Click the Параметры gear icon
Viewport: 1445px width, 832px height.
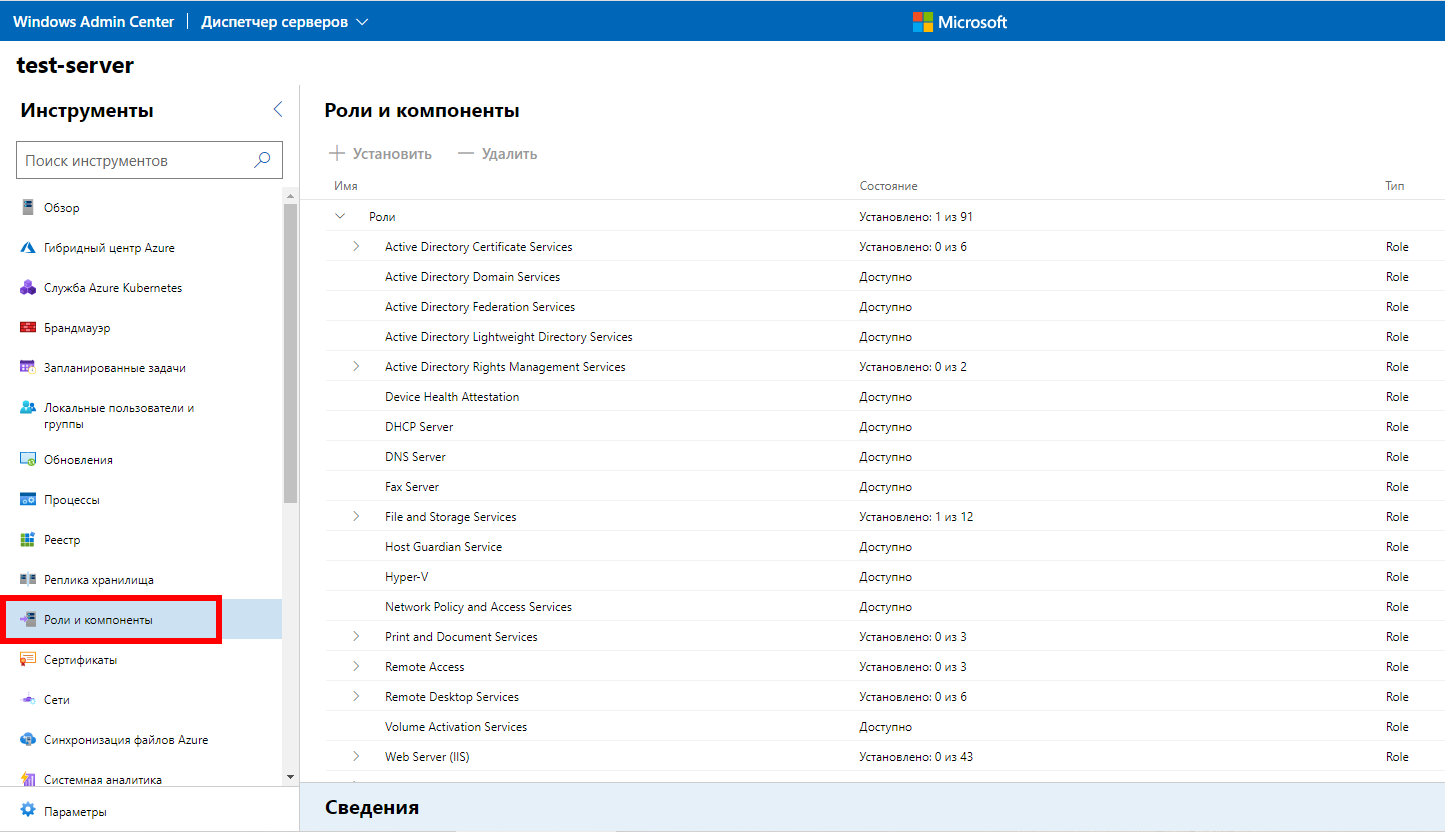tap(28, 811)
